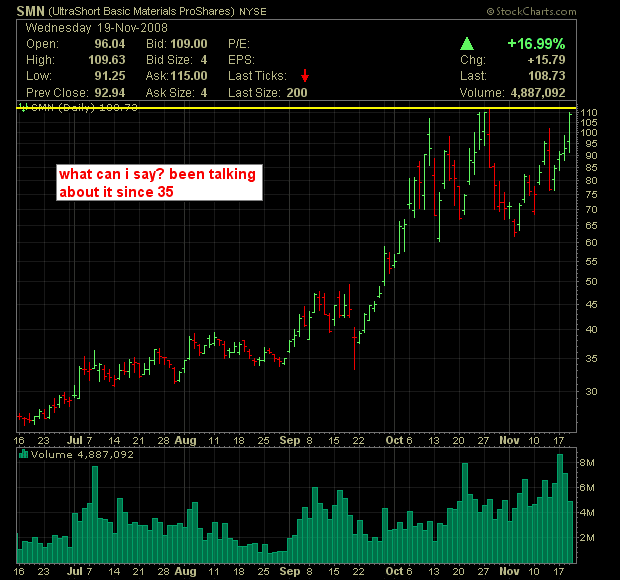Viewport: 620px width, 580px height.
Task: Click the SMN ticker title
Action: (30, 11)
